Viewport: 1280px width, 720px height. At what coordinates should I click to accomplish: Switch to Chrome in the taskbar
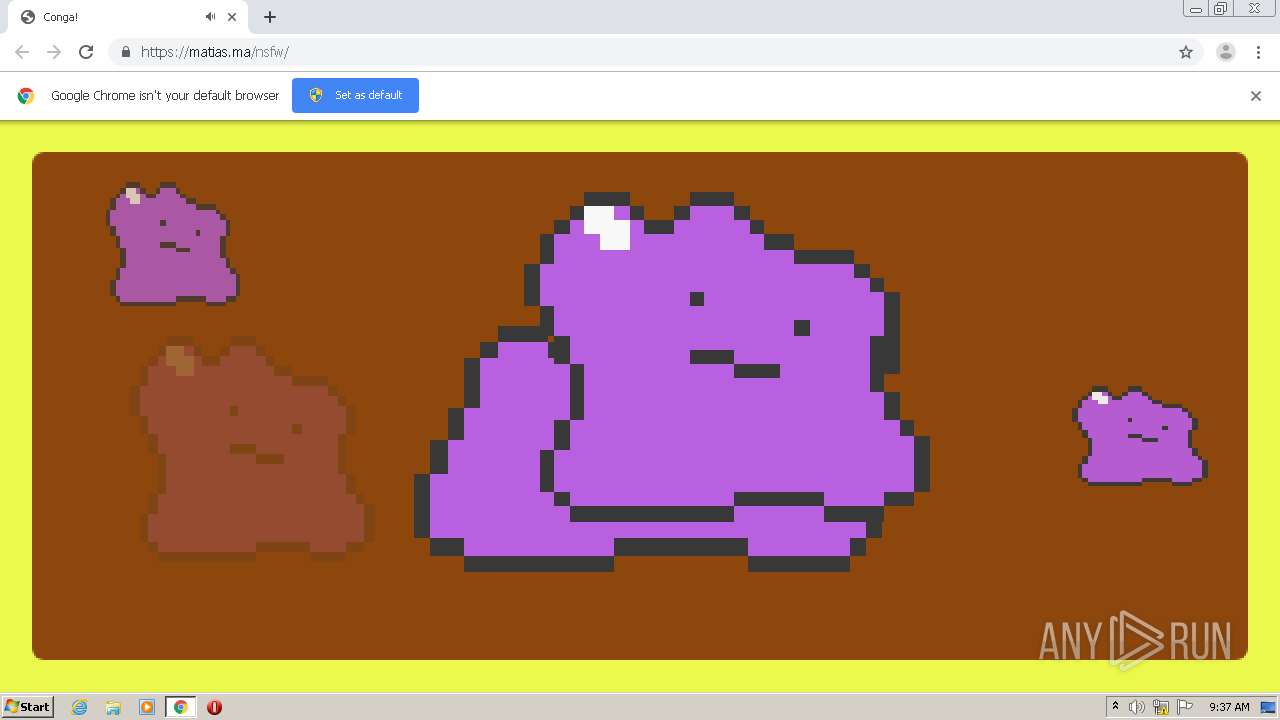[x=181, y=707]
